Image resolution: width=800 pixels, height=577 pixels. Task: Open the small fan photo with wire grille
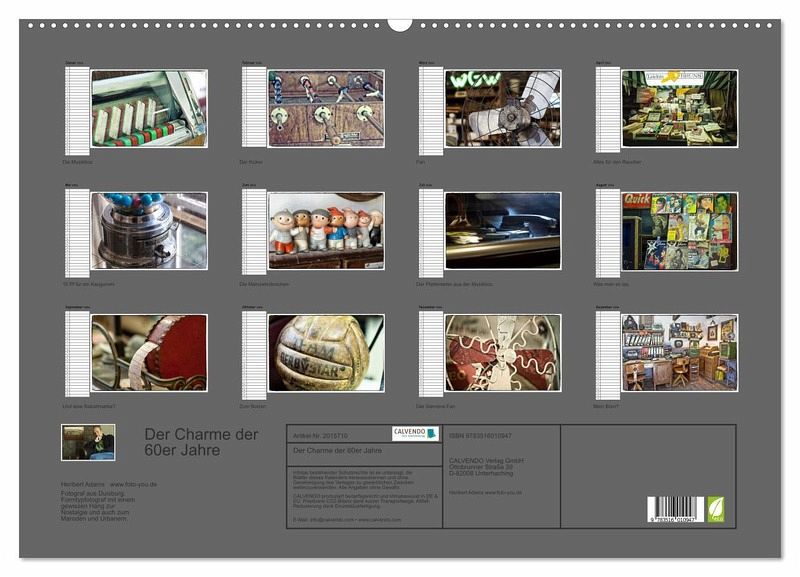[x=503, y=353]
